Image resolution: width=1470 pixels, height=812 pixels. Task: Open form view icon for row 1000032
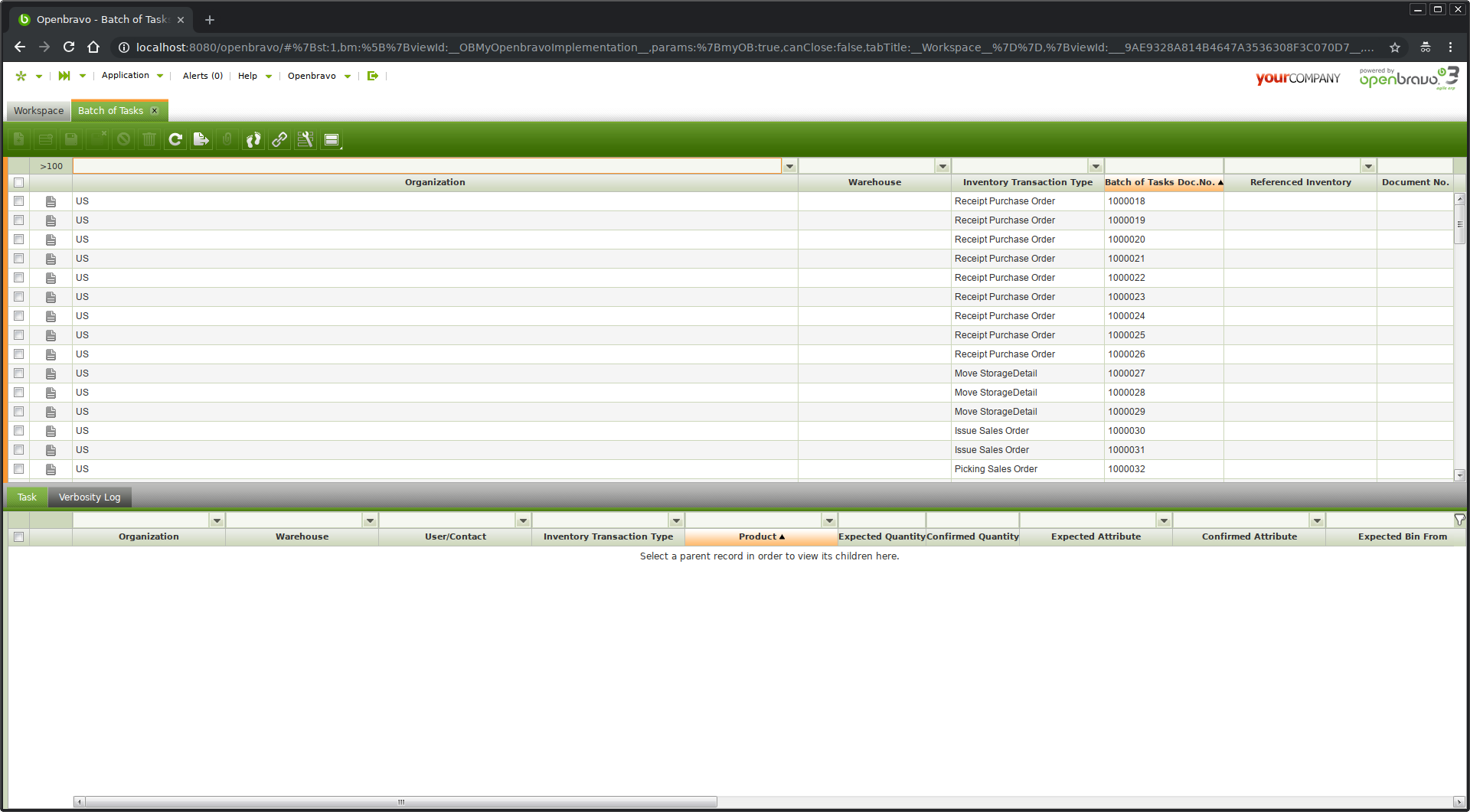tap(51, 469)
